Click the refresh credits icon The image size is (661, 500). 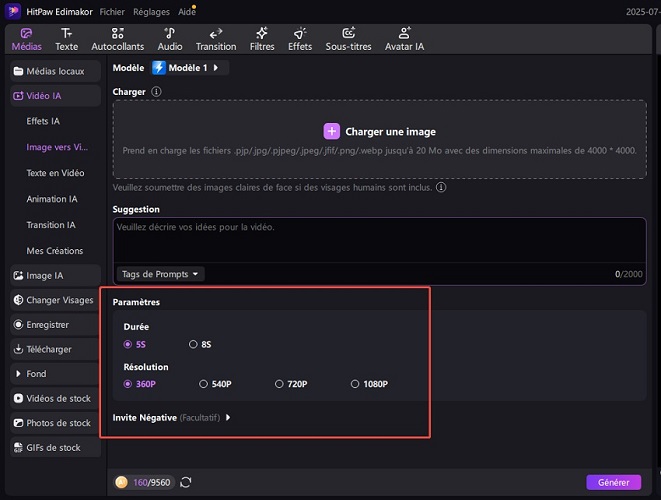pos(186,482)
